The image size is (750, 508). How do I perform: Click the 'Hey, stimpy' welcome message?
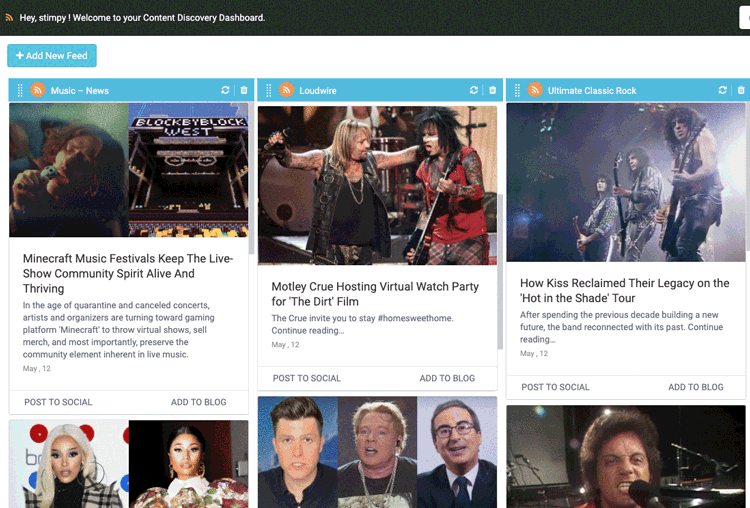(142, 18)
